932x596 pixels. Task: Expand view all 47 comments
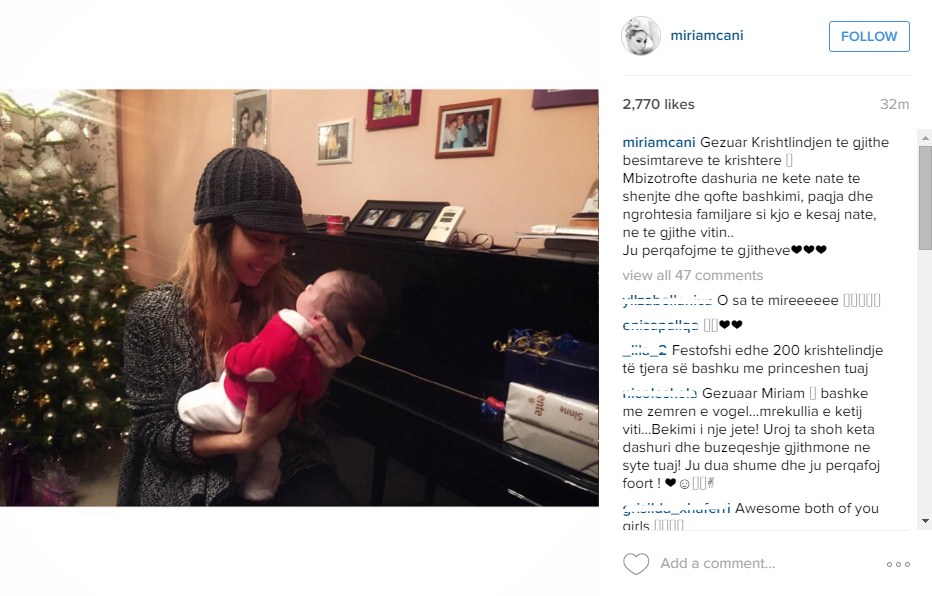(x=692, y=275)
